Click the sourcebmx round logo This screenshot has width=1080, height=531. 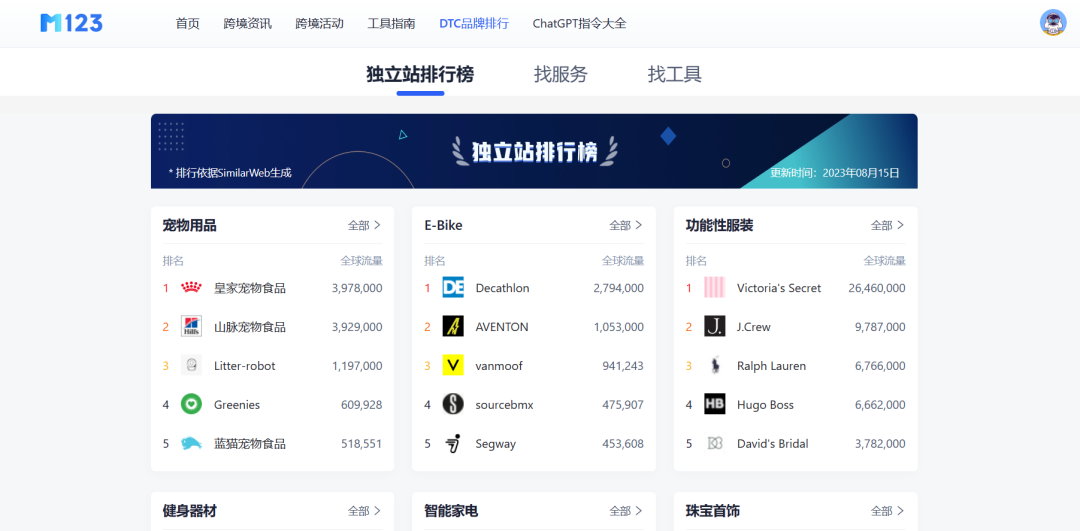tap(453, 404)
